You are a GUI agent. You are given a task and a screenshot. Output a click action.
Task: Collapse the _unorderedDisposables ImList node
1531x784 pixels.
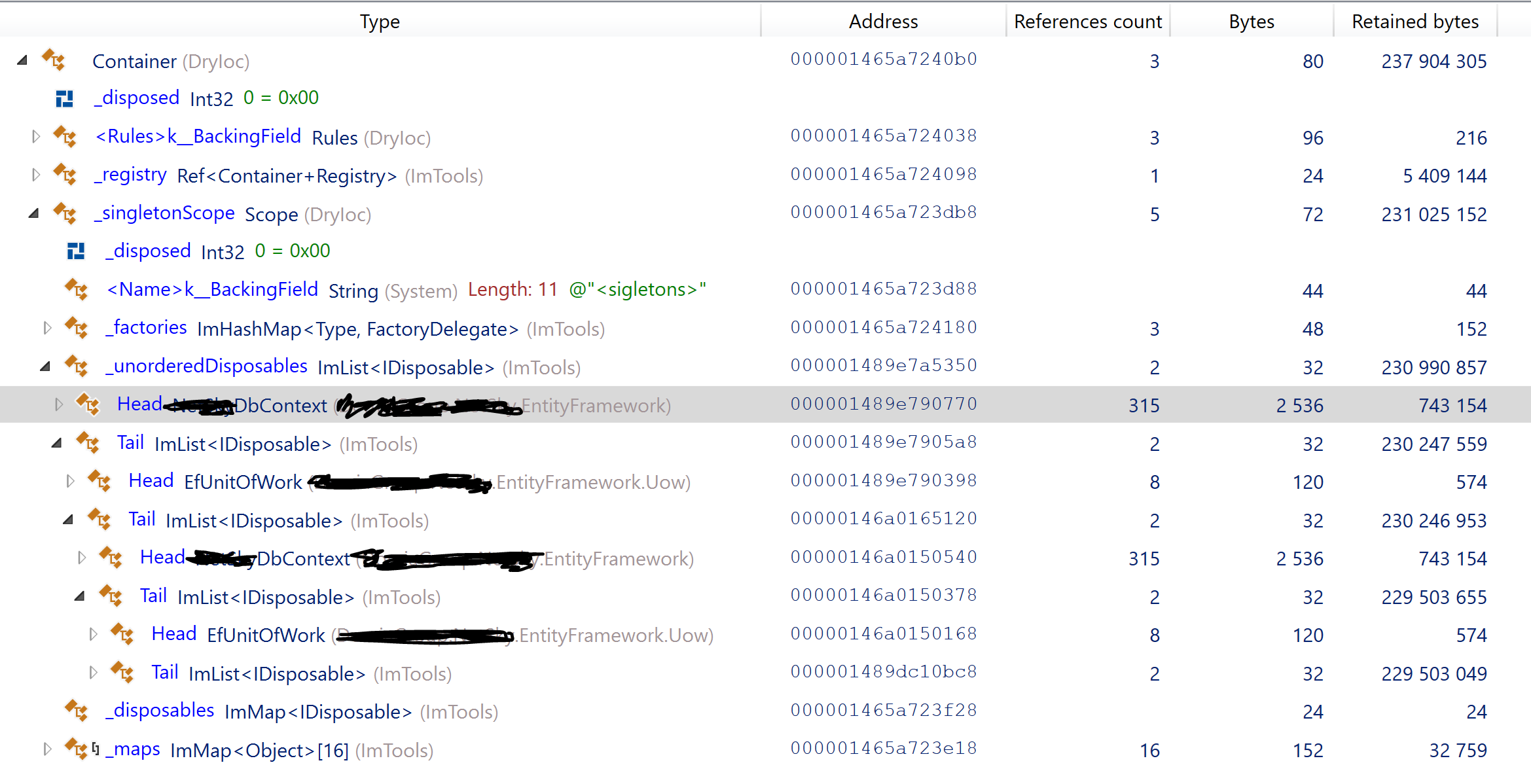pyautogui.click(x=47, y=366)
